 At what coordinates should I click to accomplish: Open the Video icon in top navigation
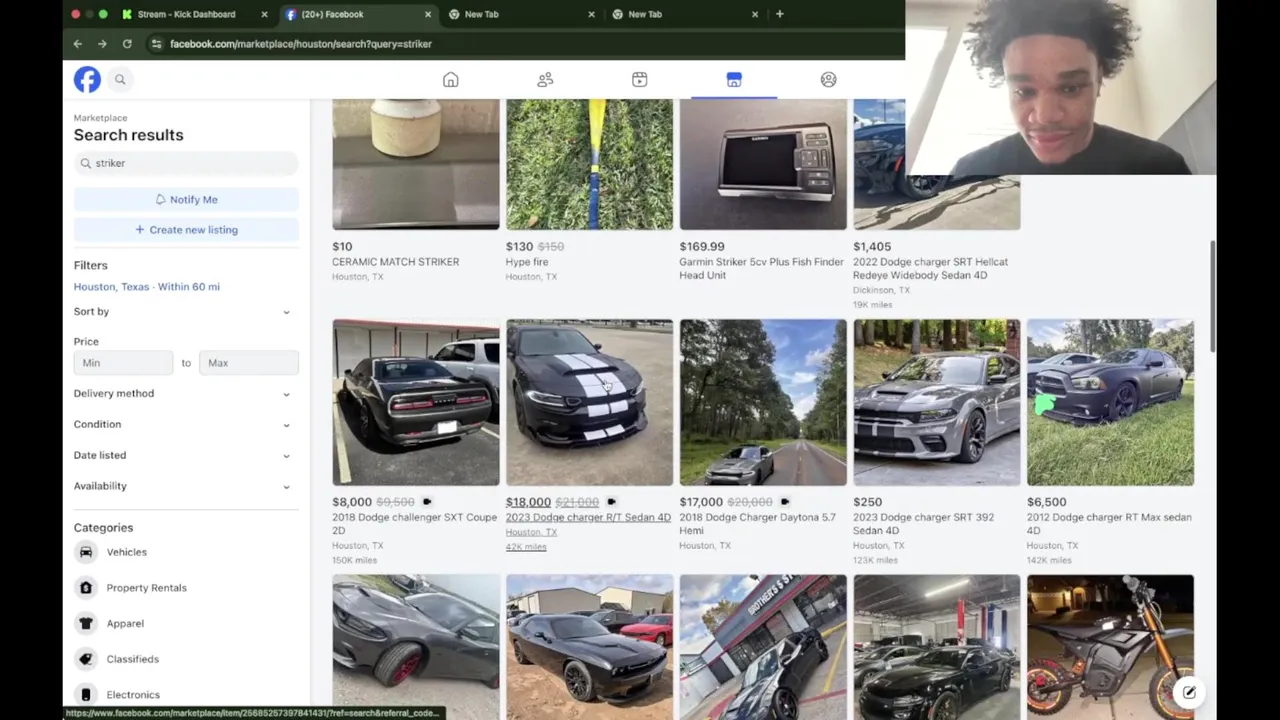coord(639,79)
